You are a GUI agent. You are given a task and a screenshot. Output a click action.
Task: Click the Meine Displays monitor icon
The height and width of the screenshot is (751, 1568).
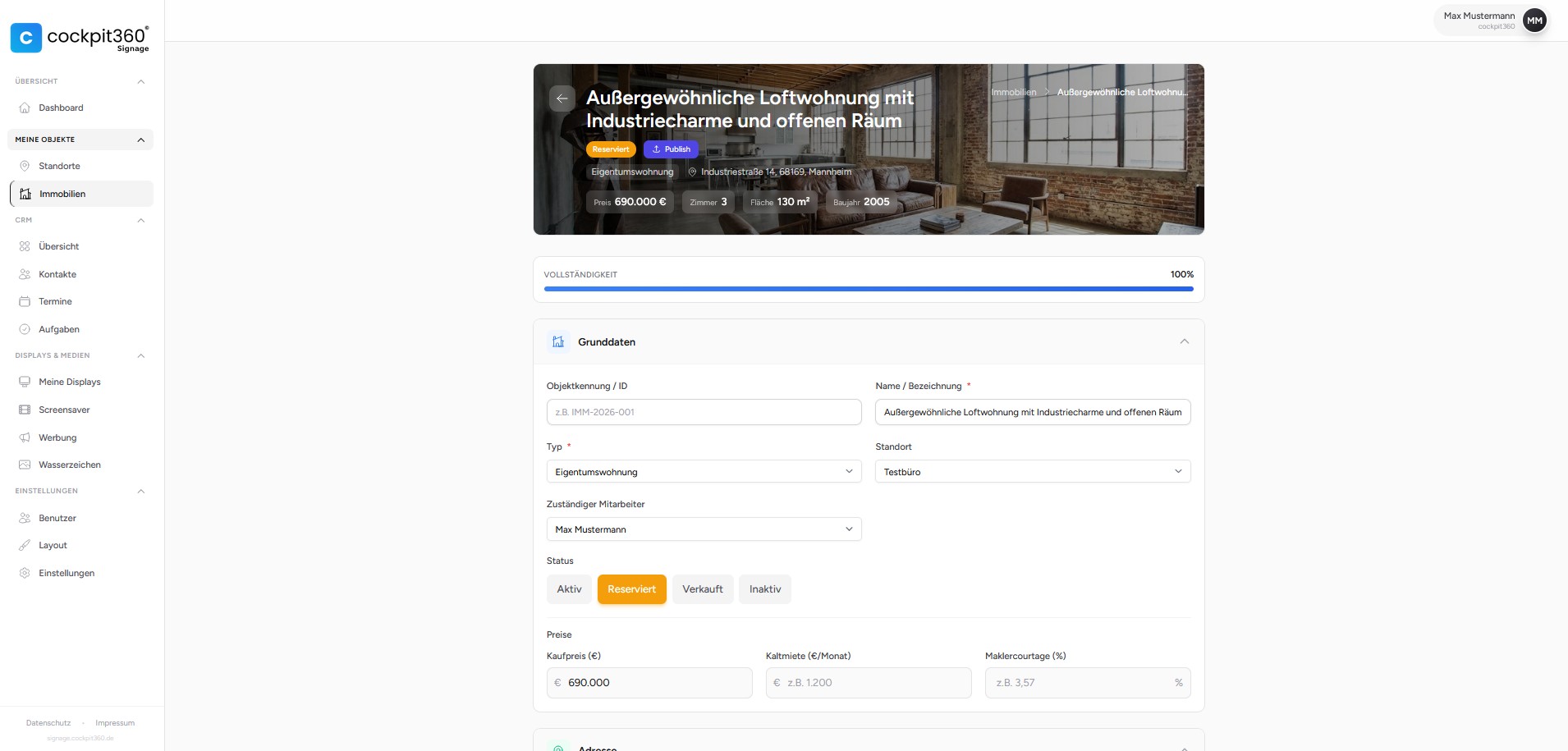tap(25, 382)
